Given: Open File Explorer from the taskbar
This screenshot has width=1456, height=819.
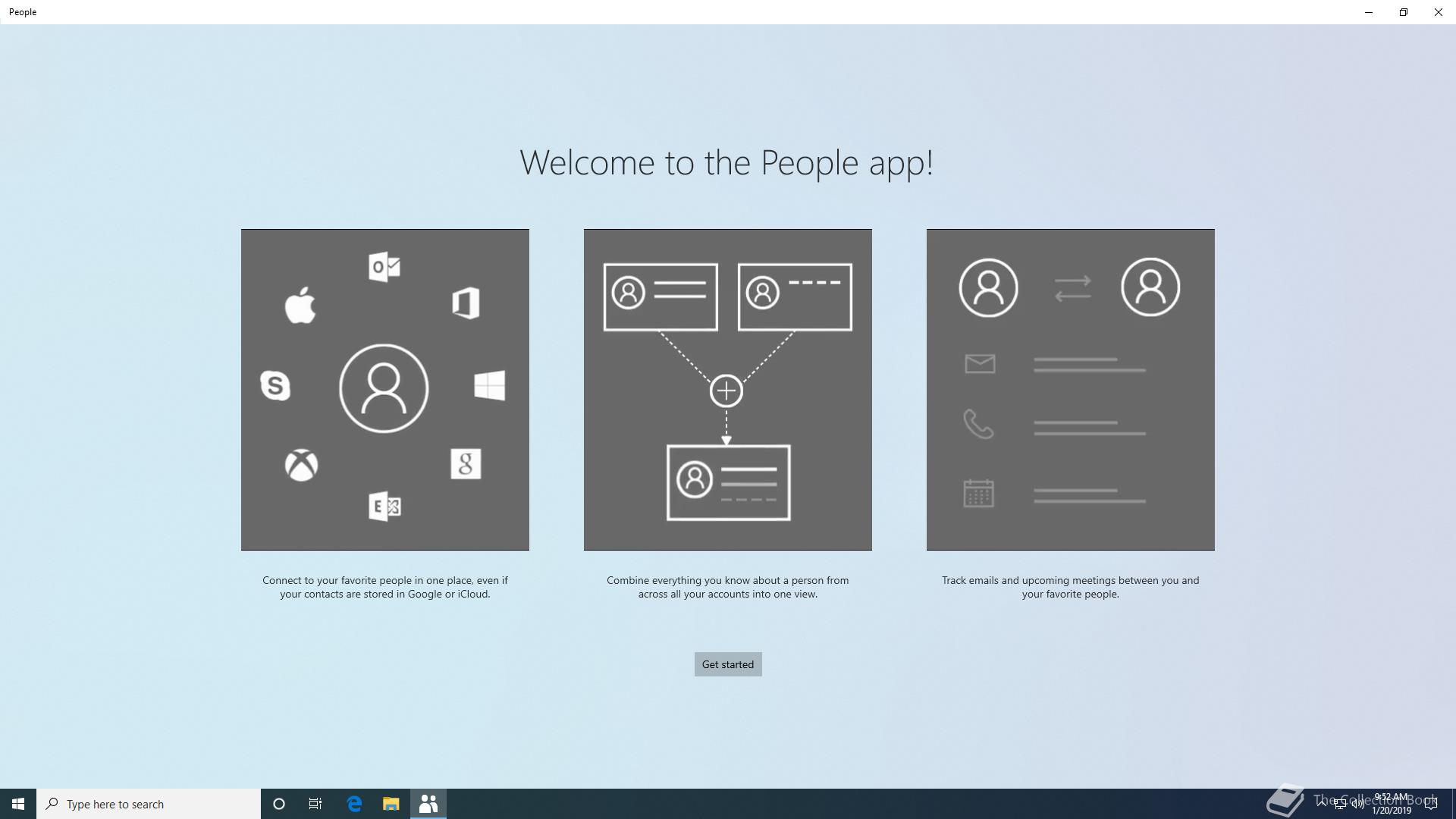Looking at the screenshot, I should pyautogui.click(x=391, y=804).
